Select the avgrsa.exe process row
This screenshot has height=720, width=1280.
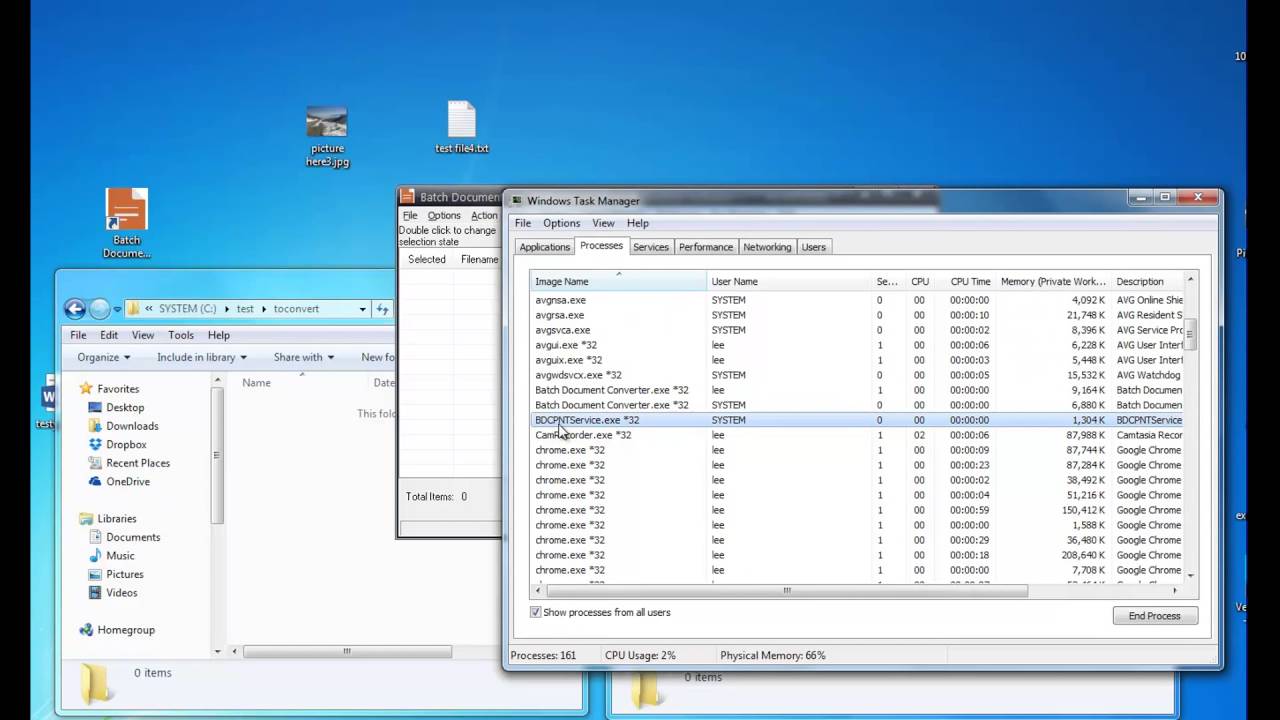tap(856, 315)
